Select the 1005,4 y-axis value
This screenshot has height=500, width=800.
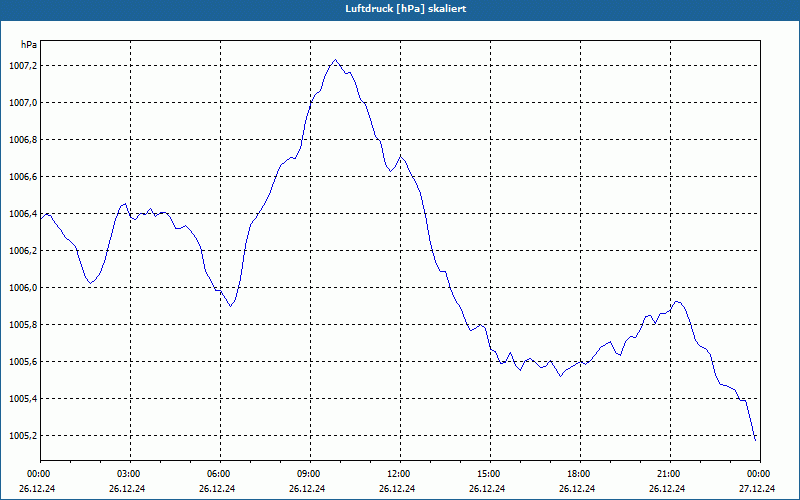23,398
